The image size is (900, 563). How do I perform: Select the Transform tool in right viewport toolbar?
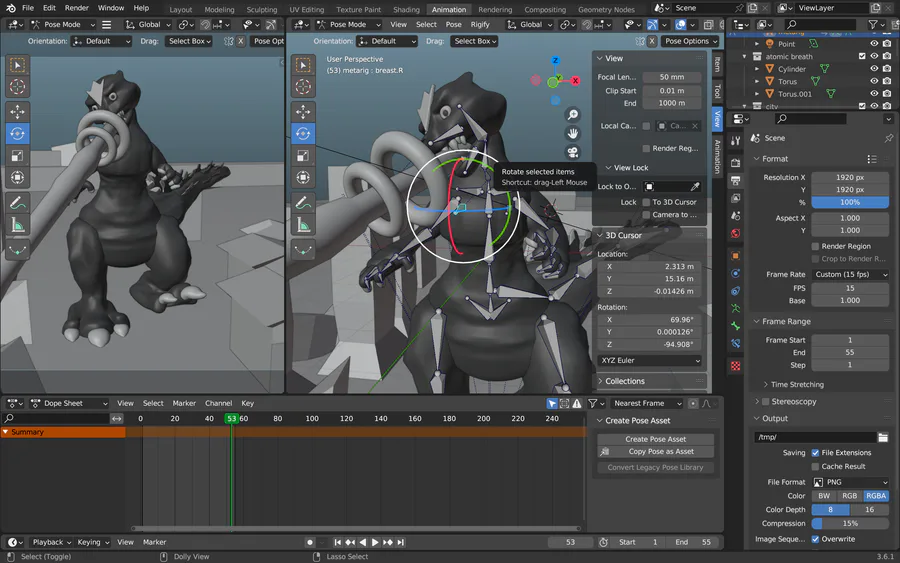coord(303,177)
